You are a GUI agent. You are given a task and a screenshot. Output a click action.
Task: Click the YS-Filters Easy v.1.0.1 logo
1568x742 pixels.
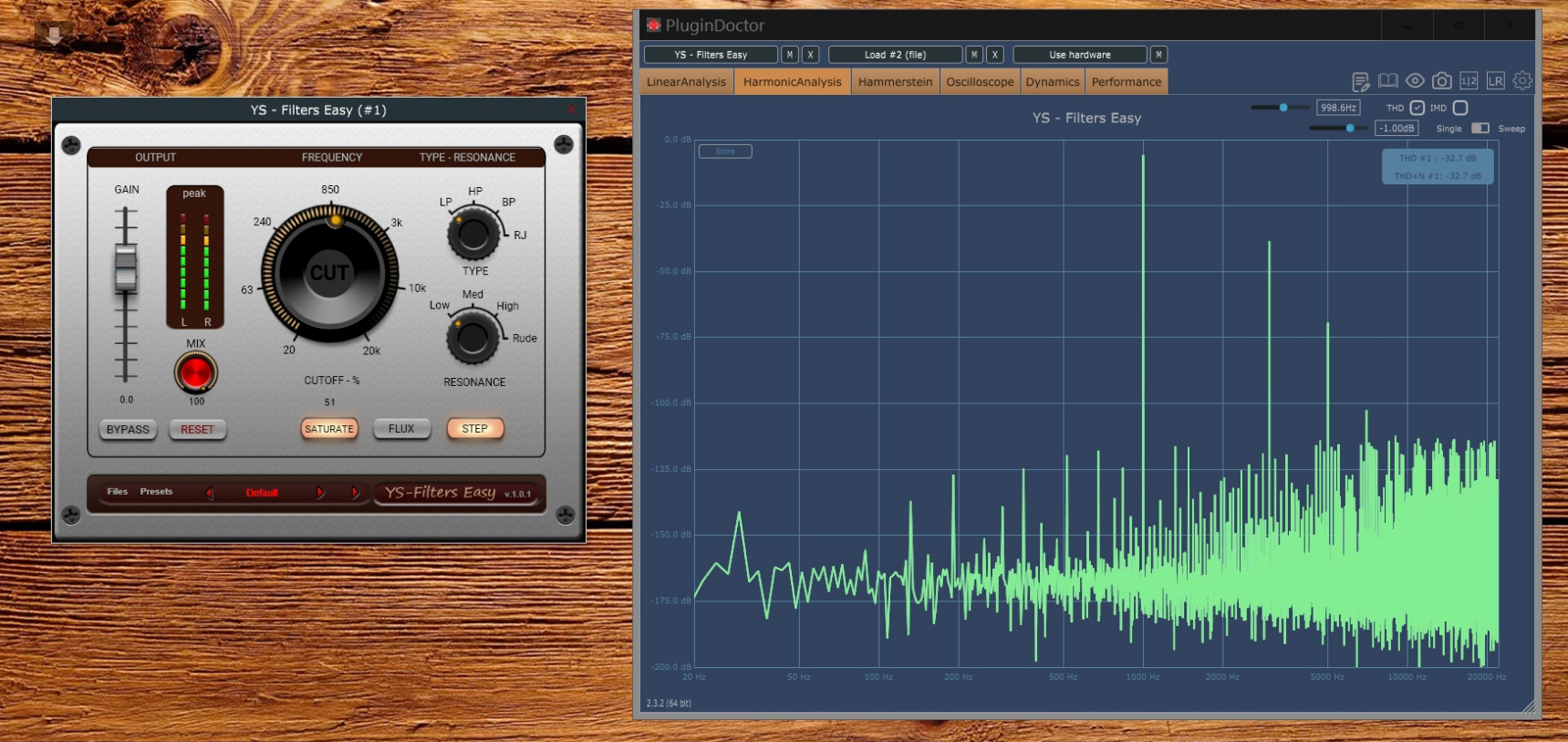click(x=458, y=493)
